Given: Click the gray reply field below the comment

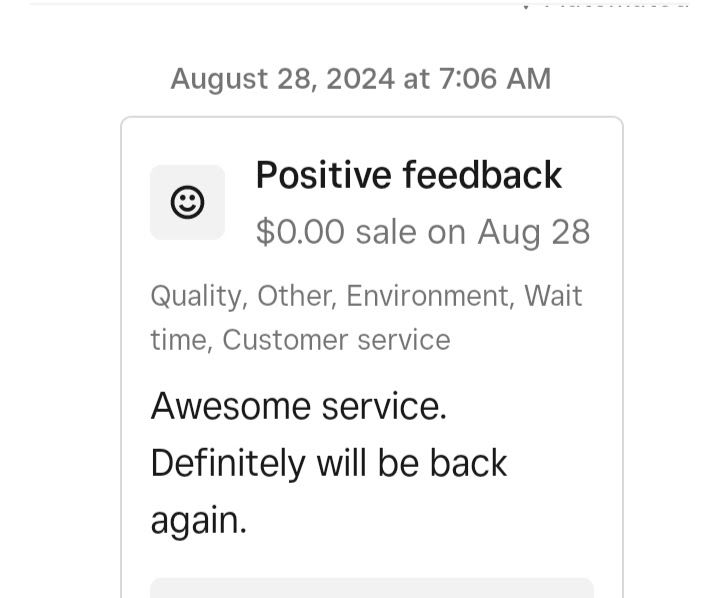Looking at the screenshot, I should [x=372, y=588].
